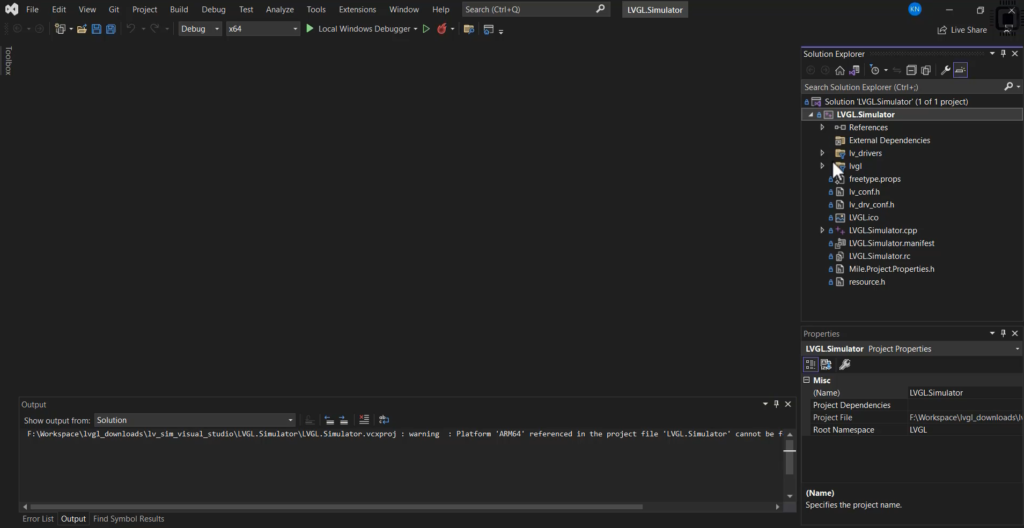The width and height of the screenshot is (1024, 528).
Task: Open the Git menu
Action: pos(114,9)
